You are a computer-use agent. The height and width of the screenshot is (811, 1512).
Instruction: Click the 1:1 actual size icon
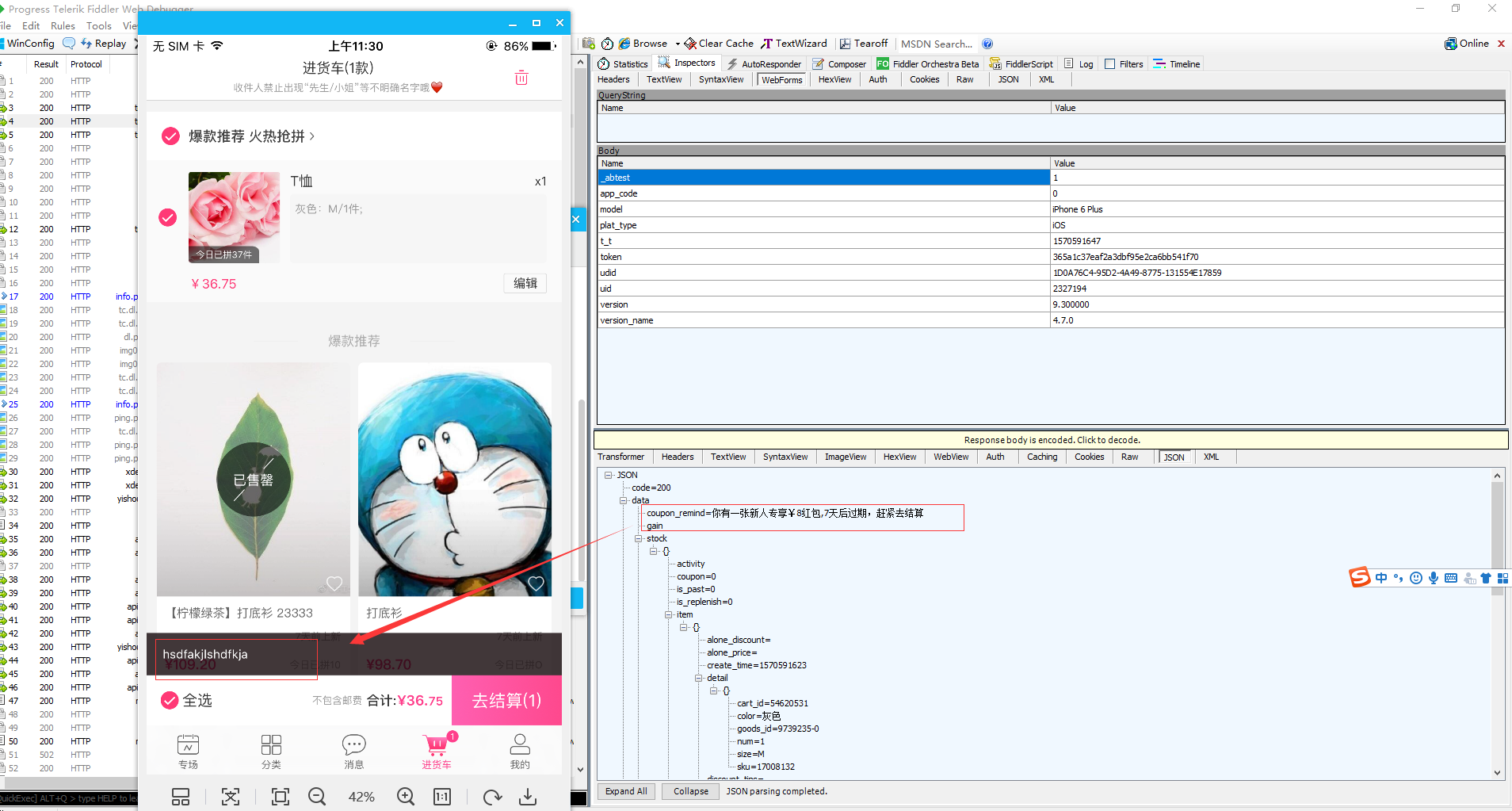pos(442,796)
